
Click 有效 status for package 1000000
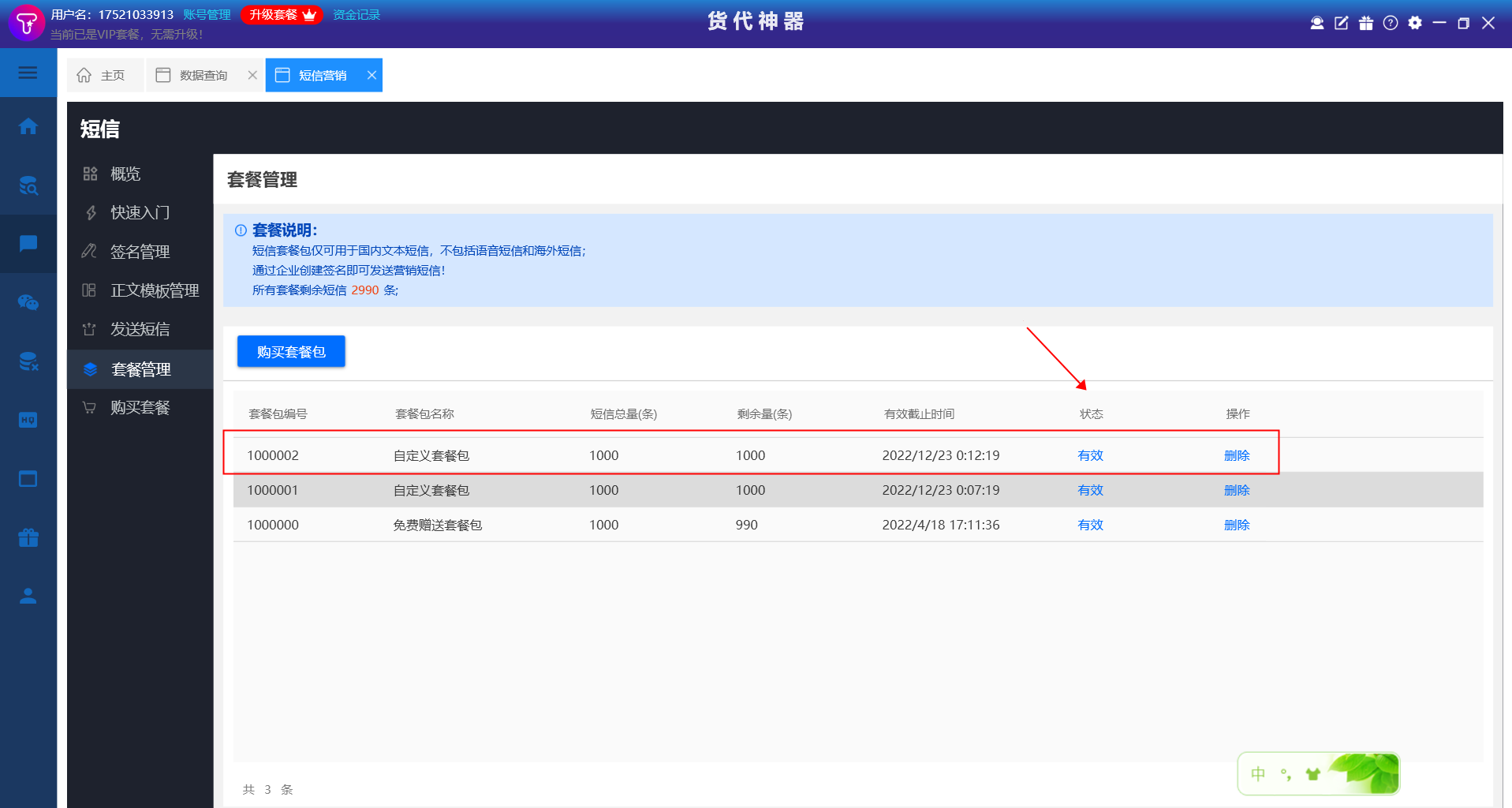pyautogui.click(x=1090, y=525)
